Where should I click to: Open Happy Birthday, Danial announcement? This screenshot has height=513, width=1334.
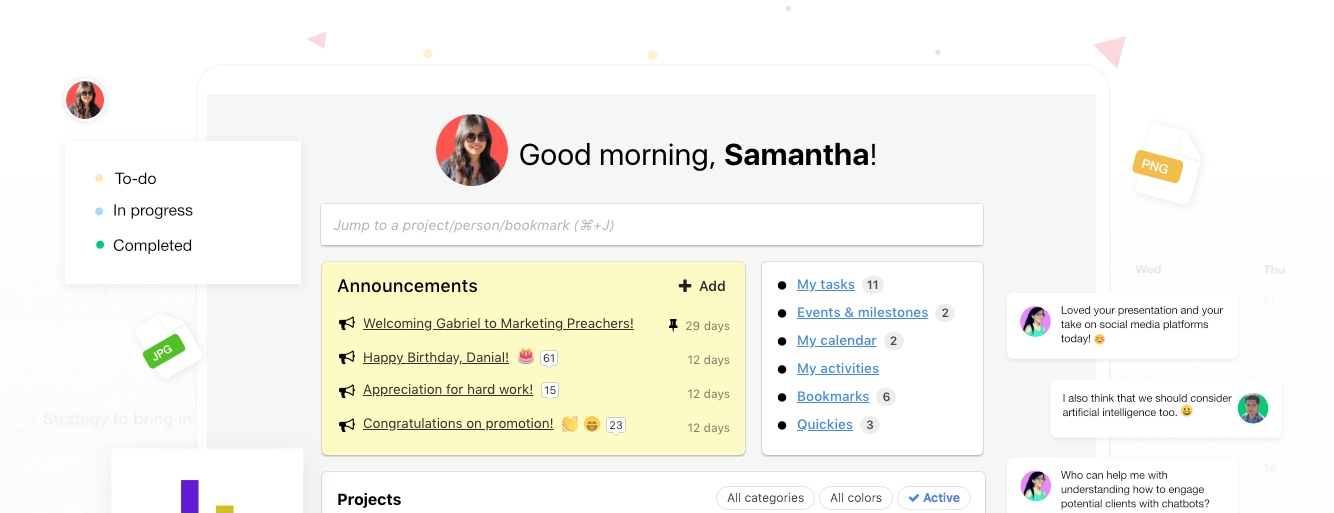point(436,358)
